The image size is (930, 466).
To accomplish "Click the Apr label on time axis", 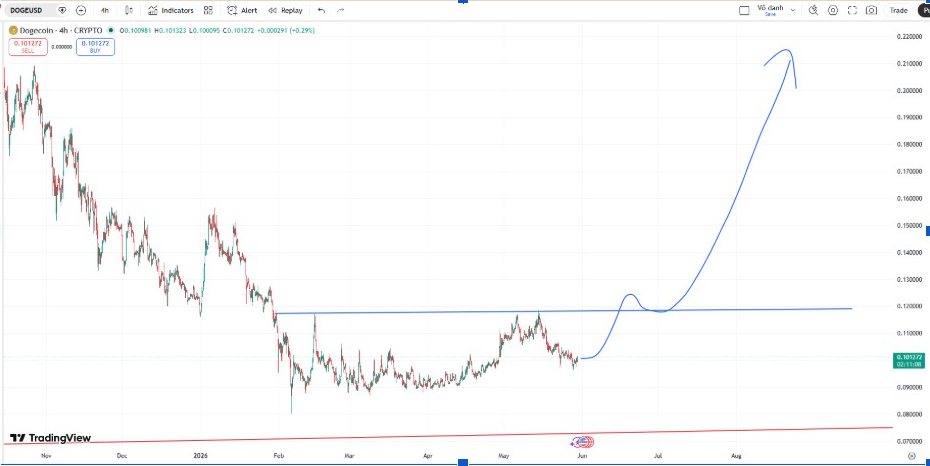I will click(x=428, y=456).
